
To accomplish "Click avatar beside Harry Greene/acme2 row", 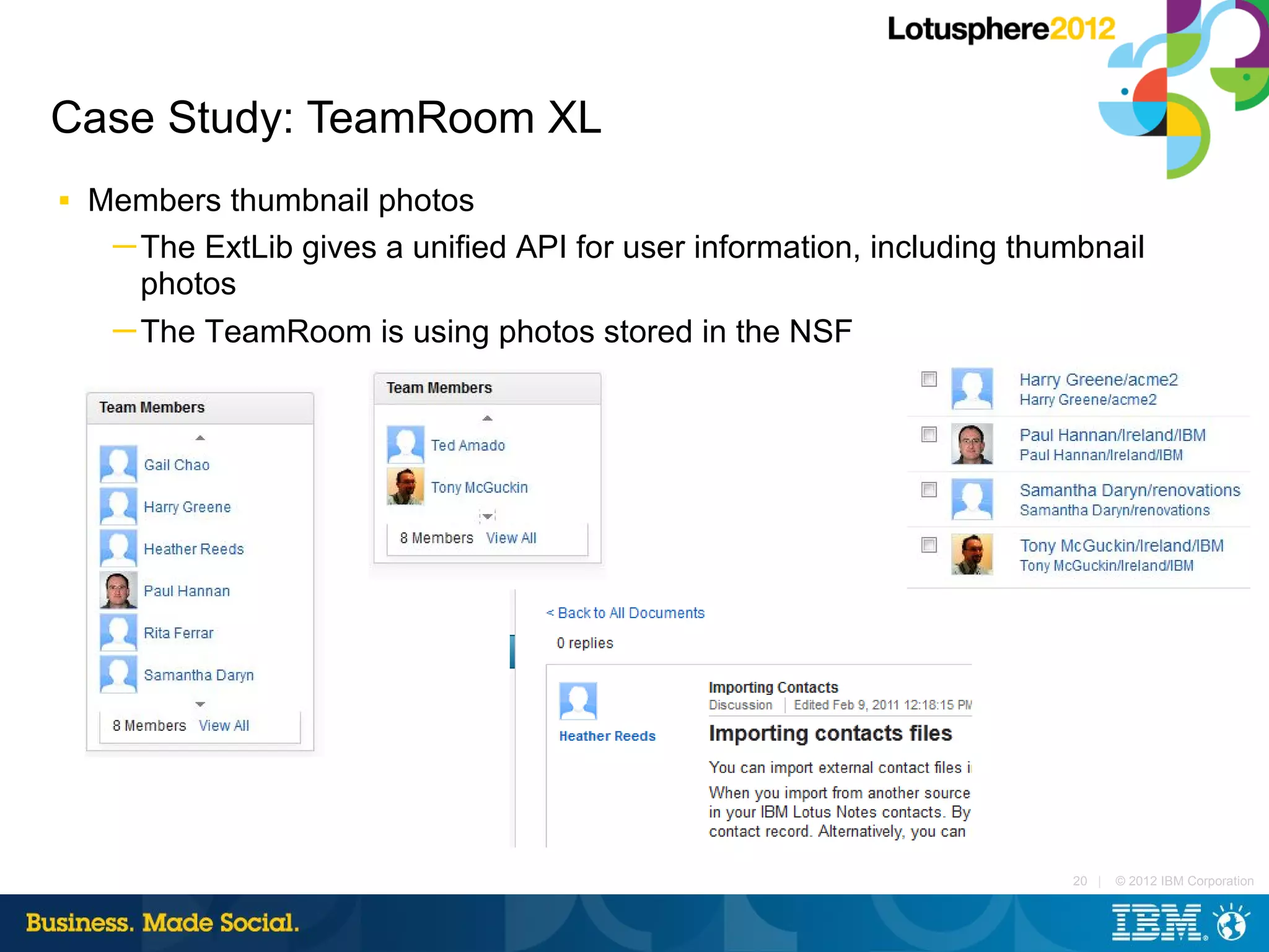I will (972, 388).
